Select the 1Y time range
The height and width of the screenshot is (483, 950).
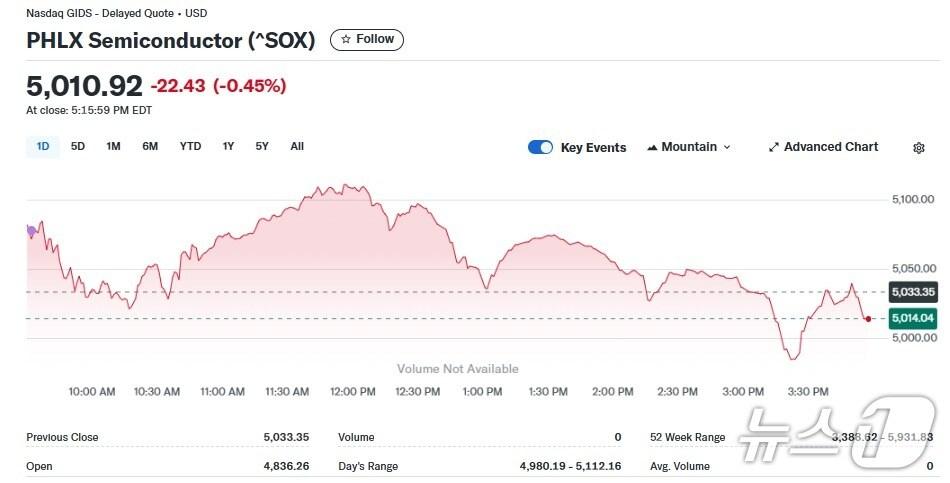(x=229, y=147)
